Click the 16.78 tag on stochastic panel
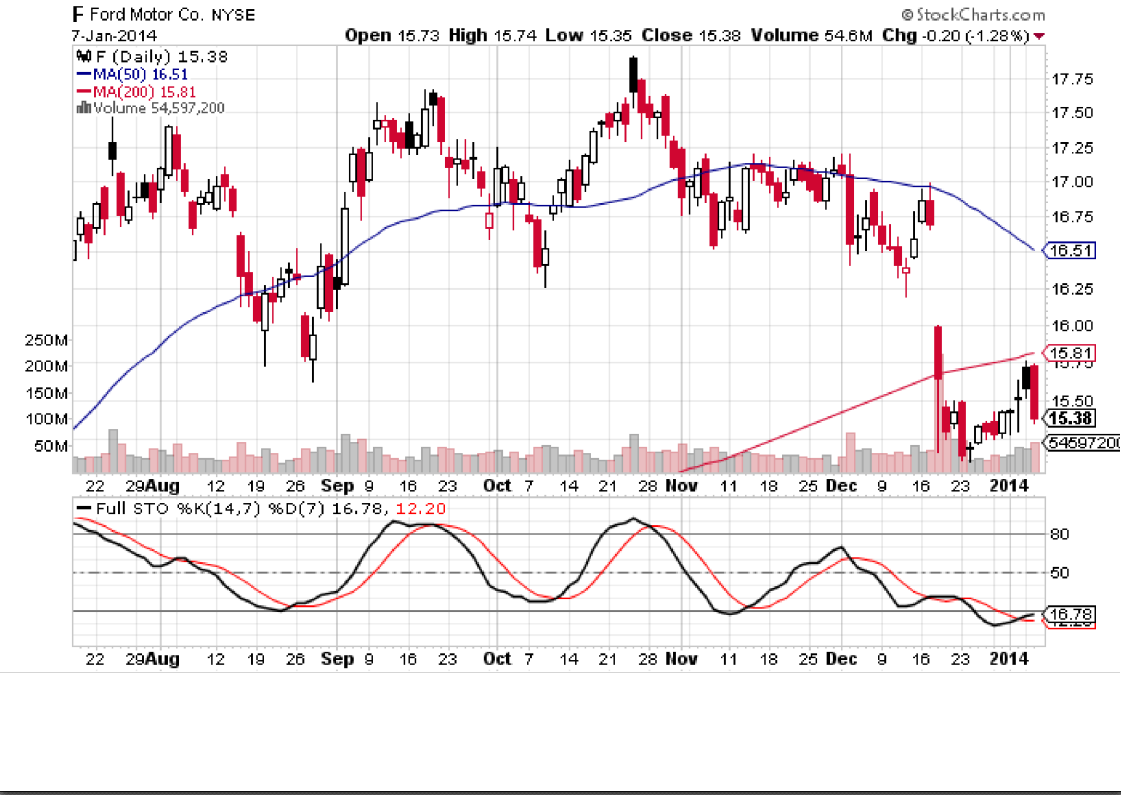This screenshot has width=1121, height=795. click(x=1070, y=614)
